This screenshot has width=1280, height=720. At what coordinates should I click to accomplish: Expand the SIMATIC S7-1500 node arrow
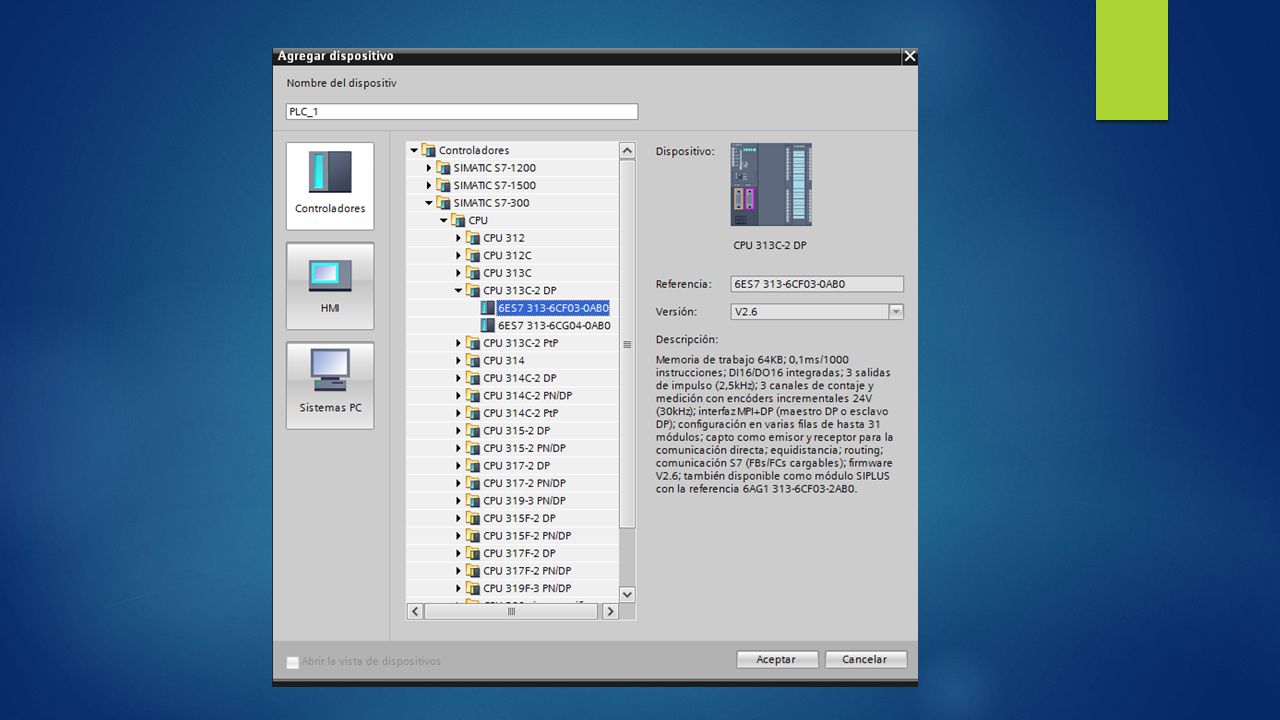[429, 185]
